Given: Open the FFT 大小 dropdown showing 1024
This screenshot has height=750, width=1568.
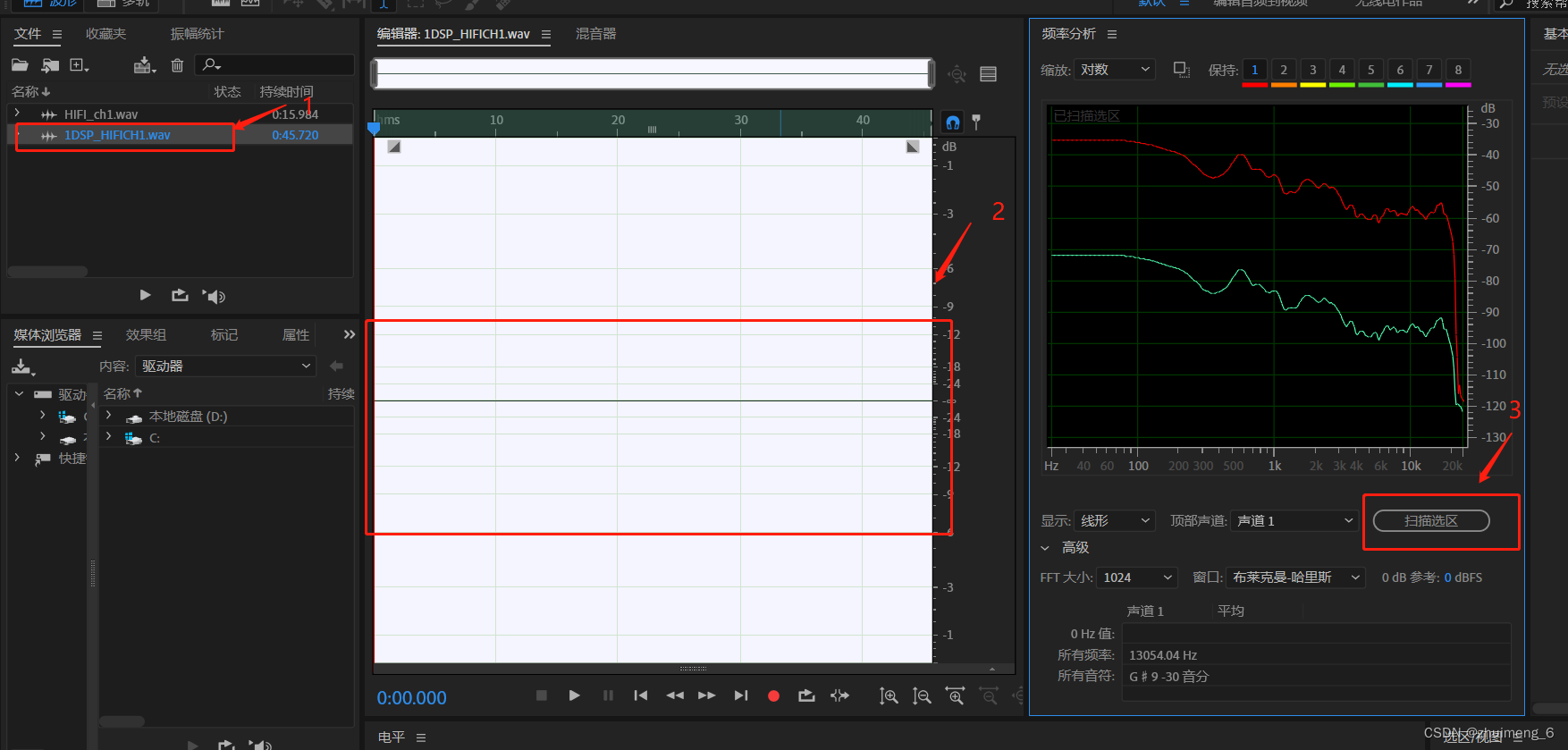Looking at the screenshot, I should point(1137,577).
